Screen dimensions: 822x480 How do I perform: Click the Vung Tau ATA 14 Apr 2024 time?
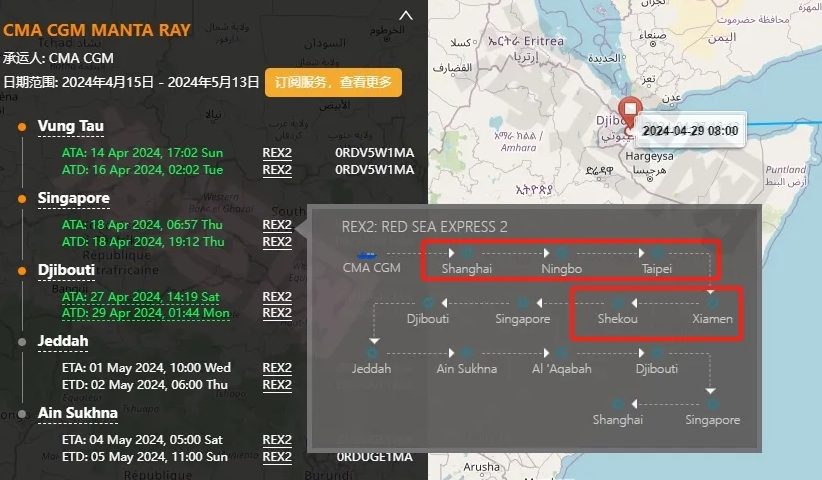click(x=142, y=153)
